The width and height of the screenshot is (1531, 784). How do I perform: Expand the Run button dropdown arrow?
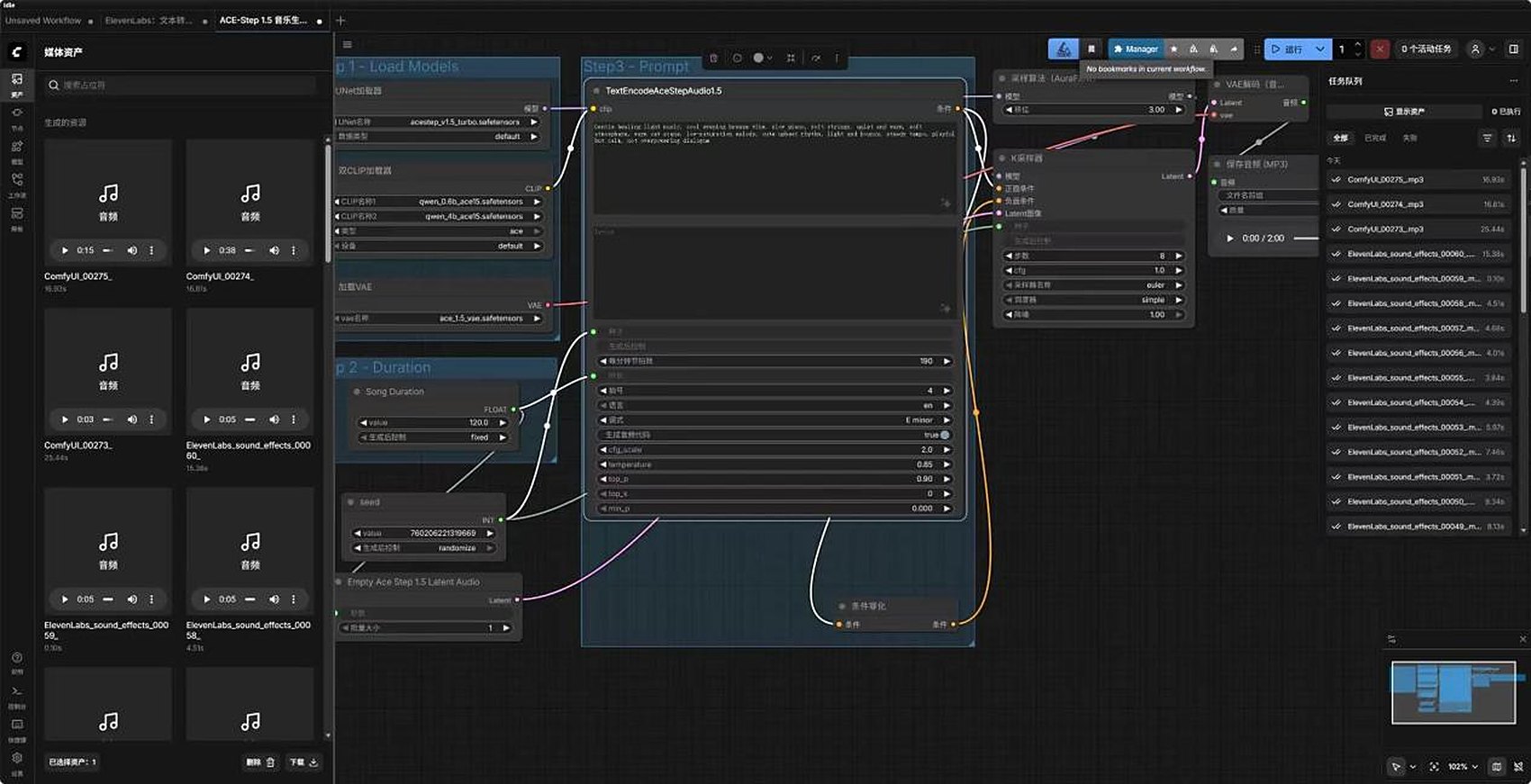[1319, 49]
